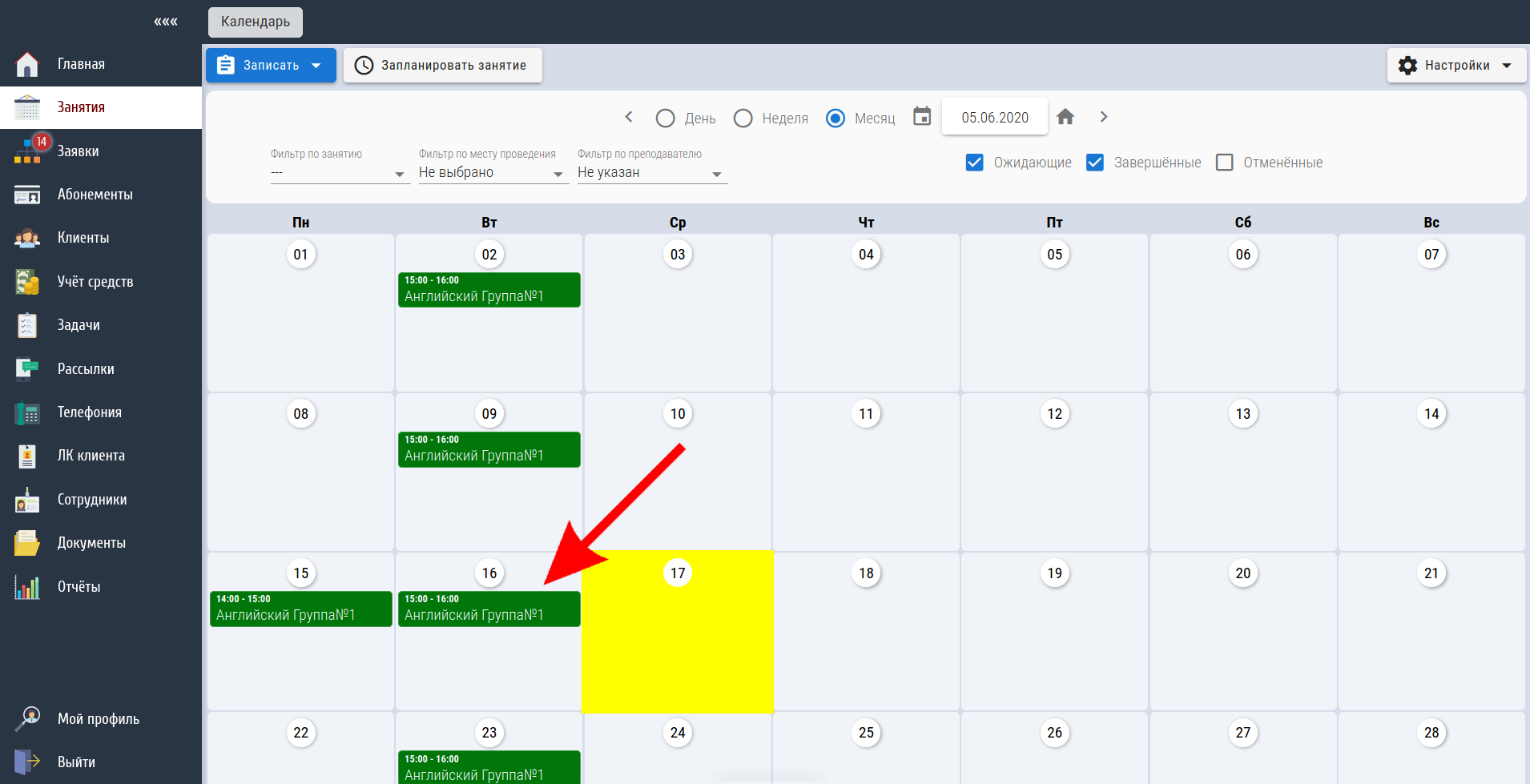Open the 14:00 - 15:00 lesson on the 15th
The height and width of the screenshot is (784, 1530).
click(x=301, y=609)
